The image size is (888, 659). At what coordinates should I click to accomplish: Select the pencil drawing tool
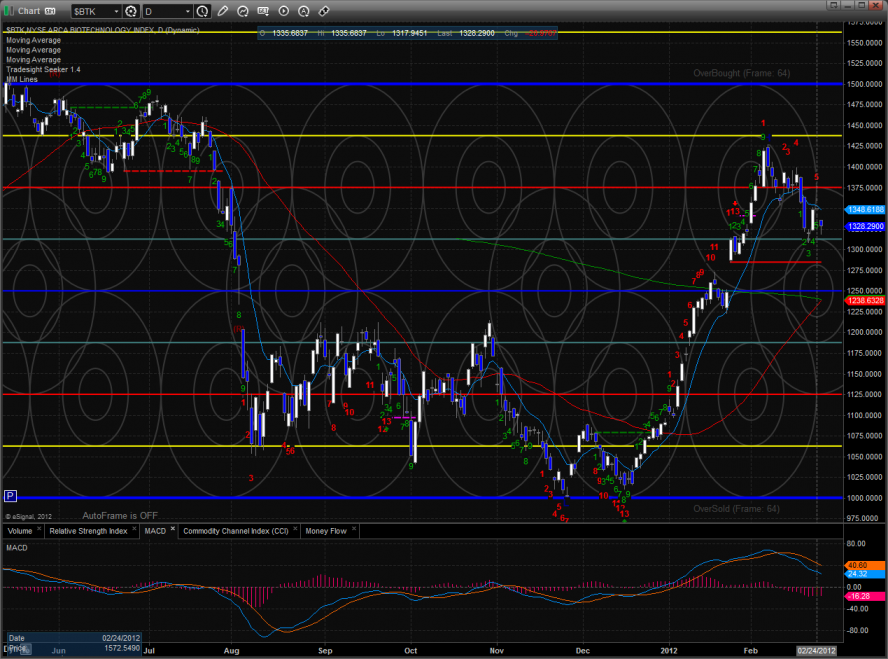(x=222, y=11)
